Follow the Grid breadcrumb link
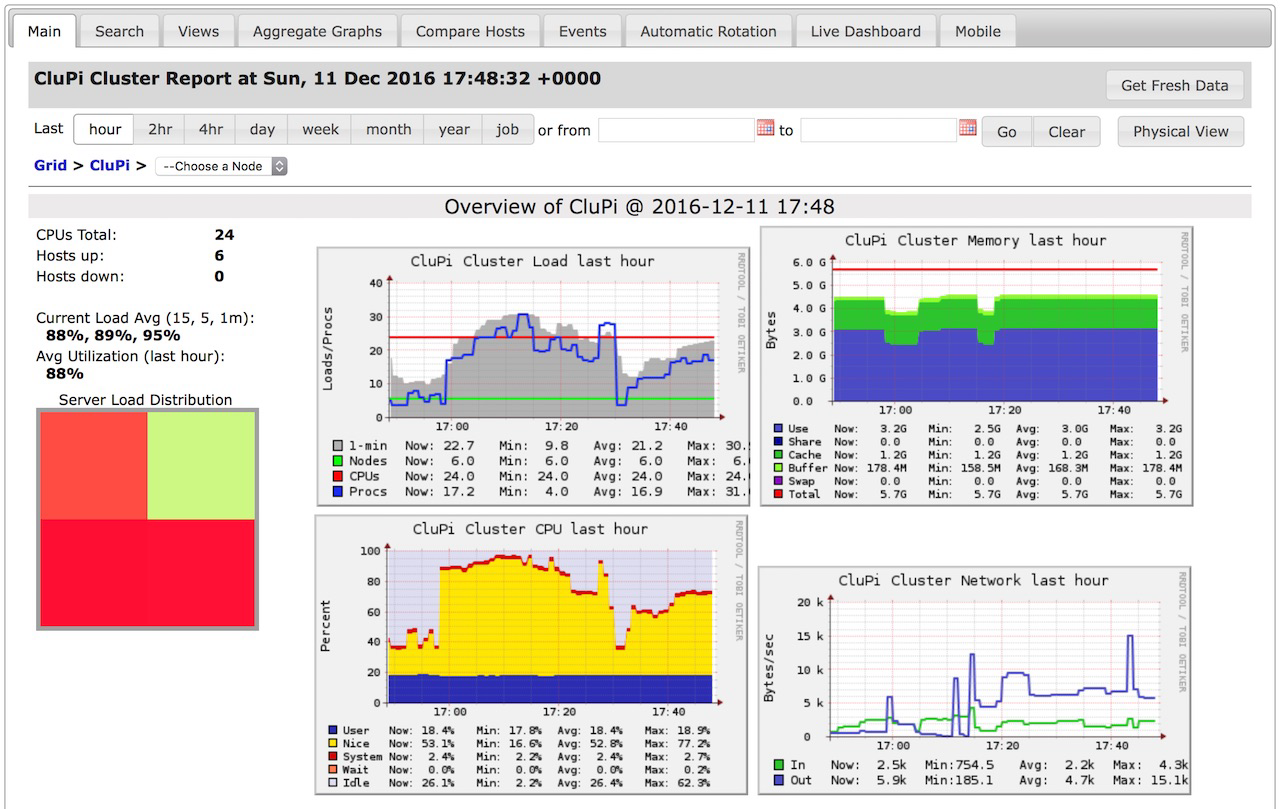Screen dimensions: 1280x809 coord(51,165)
